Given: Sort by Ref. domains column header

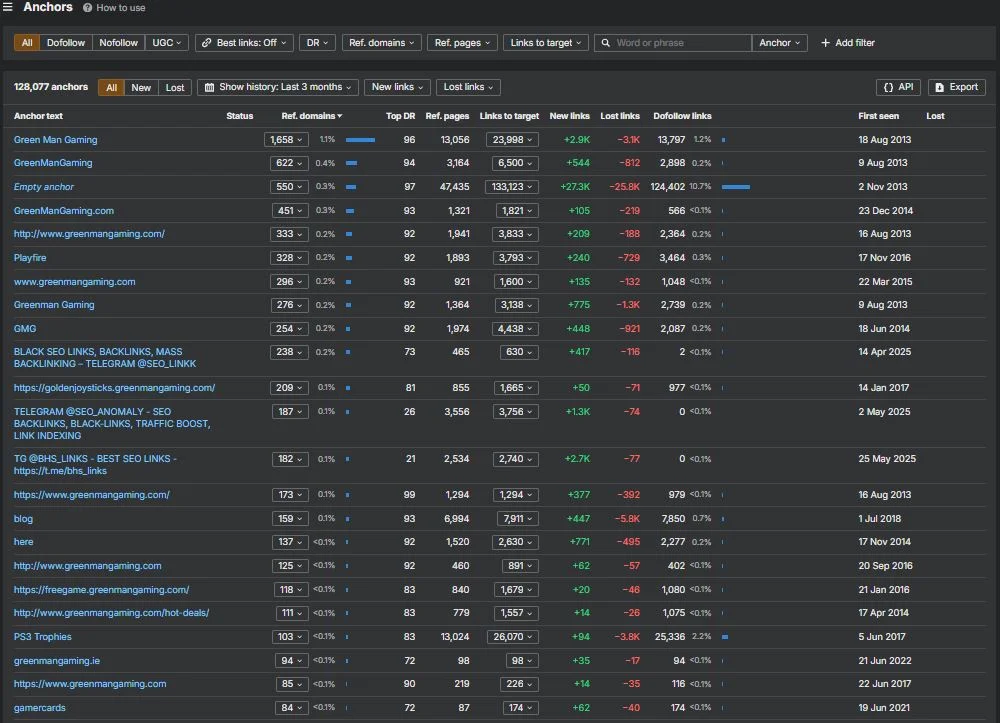Looking at the screenshot, I should [312, 116].
